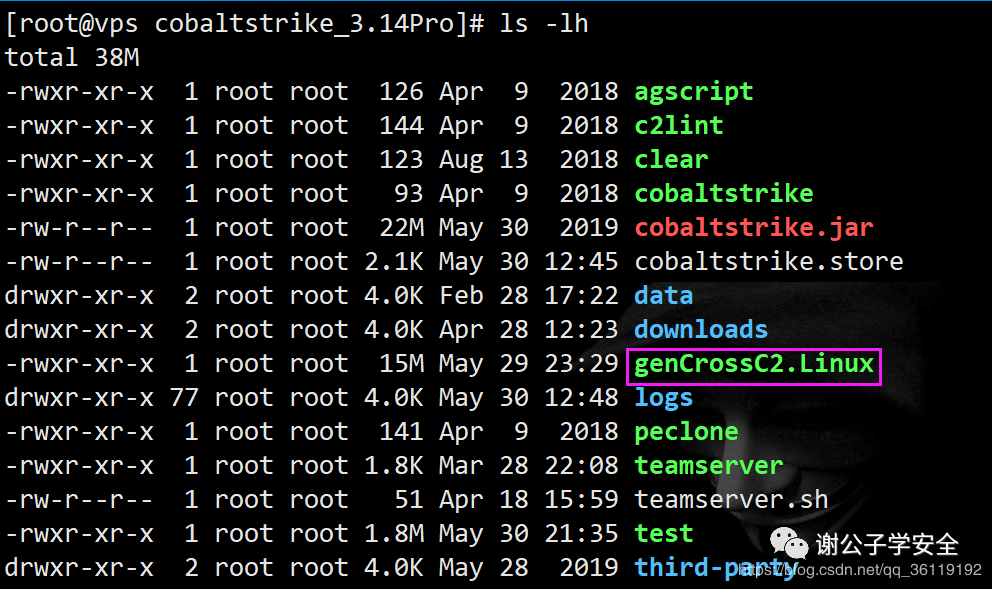992x589 pixels.
Task: Select the total 38M summary line
Action: tap(71, 58)
